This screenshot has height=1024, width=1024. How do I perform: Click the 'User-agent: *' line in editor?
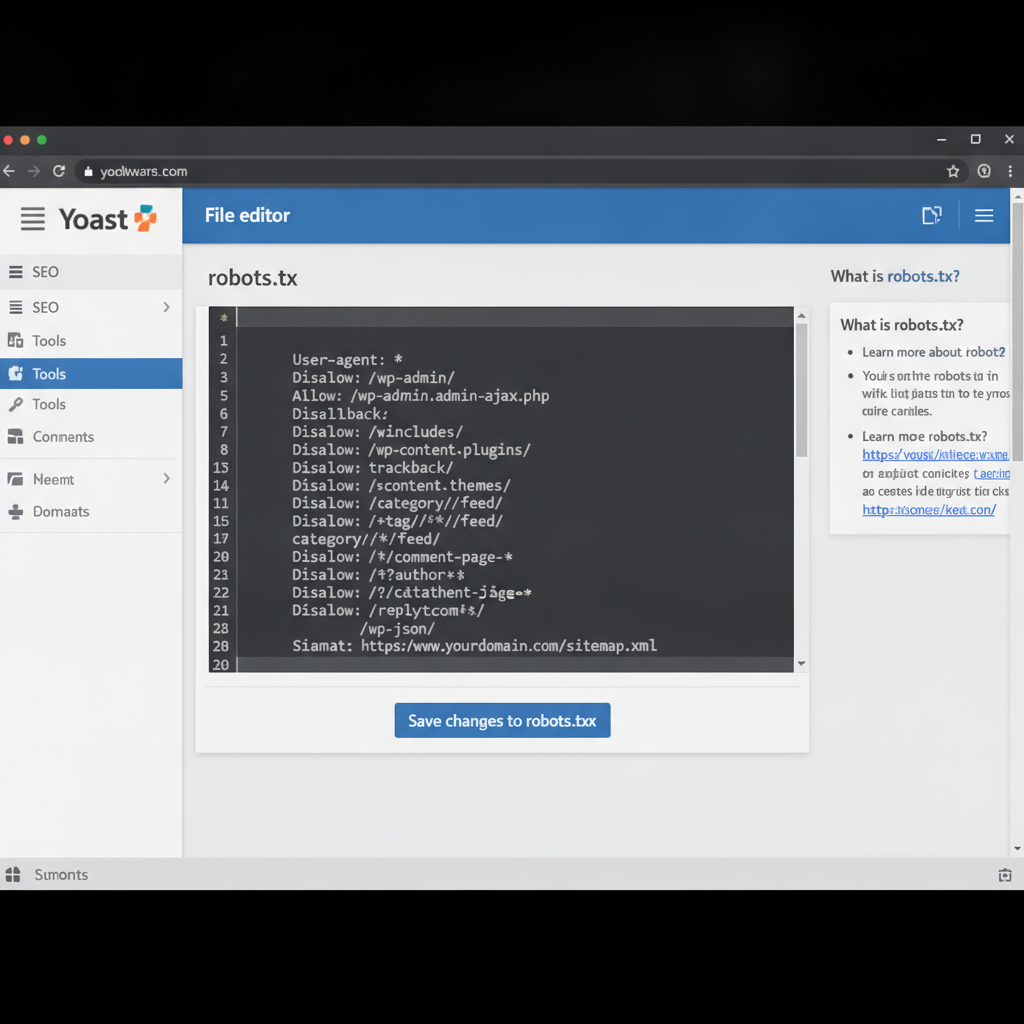pos(347,359)
